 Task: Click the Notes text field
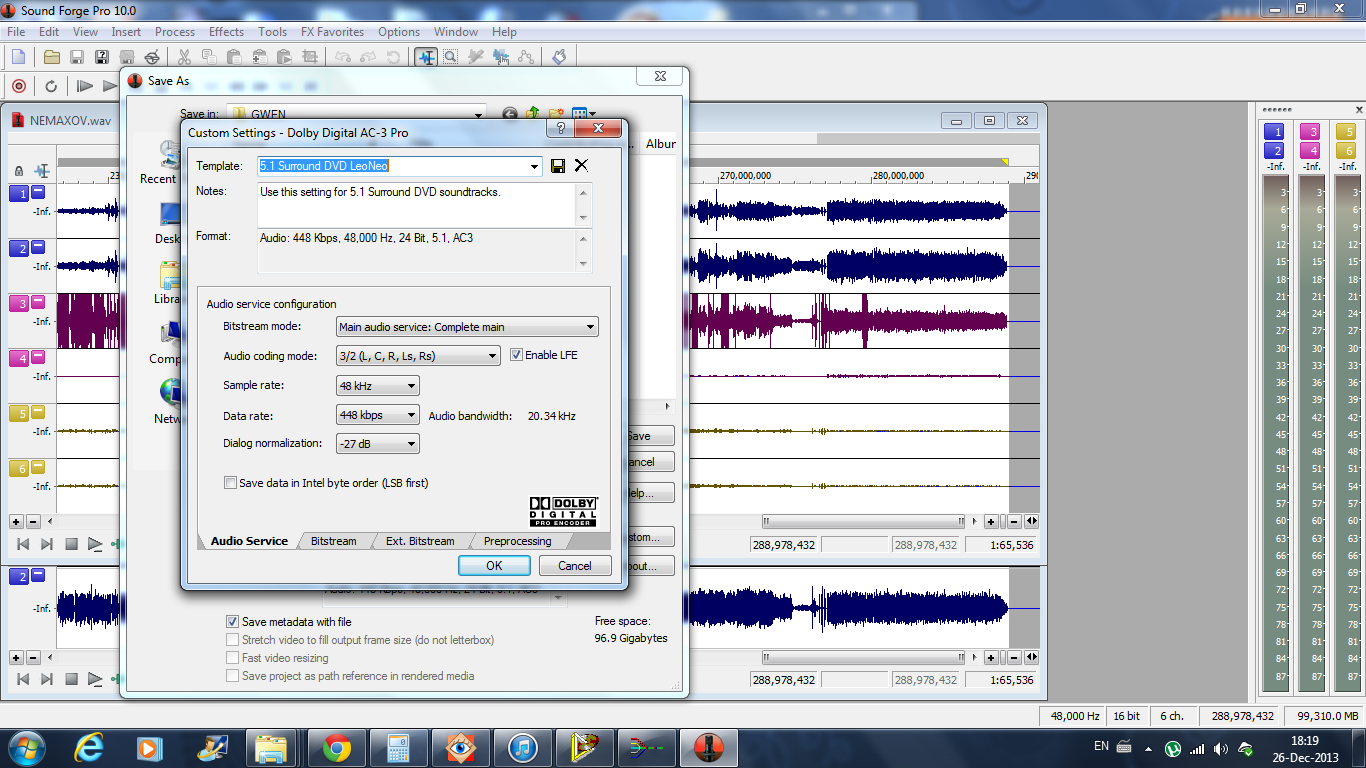417,204
